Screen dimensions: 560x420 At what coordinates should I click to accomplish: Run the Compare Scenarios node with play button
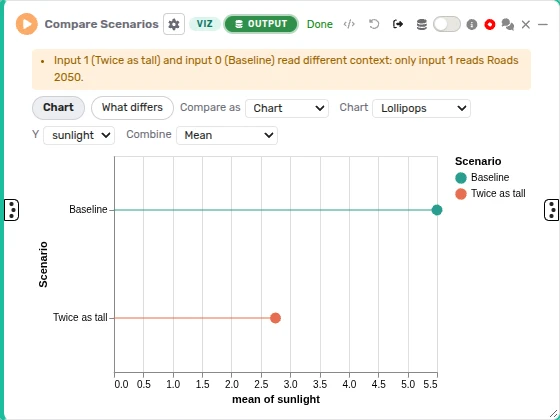(x=27, y=24)
